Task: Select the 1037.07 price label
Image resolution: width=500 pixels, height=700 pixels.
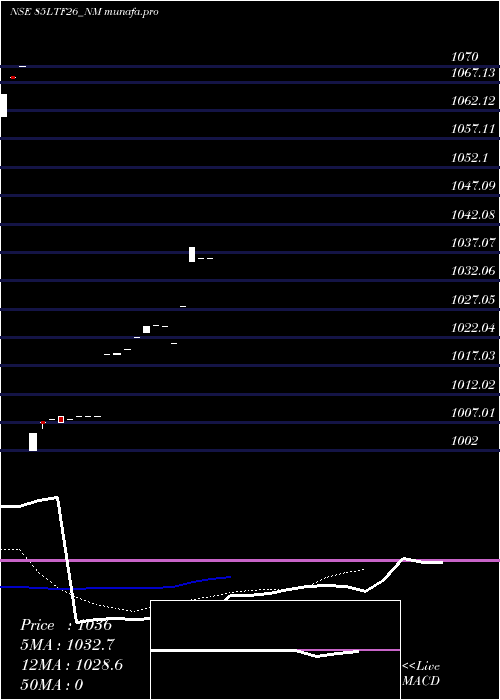Action: pyautogui.click(x=473, y=243)
